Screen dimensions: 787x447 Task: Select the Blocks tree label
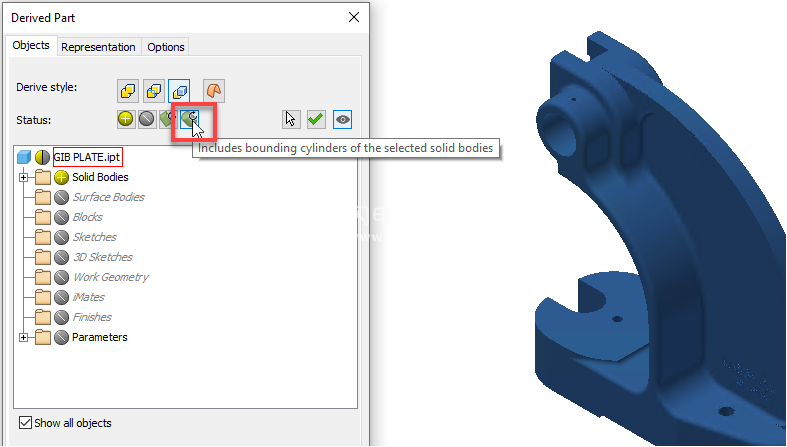88,217
